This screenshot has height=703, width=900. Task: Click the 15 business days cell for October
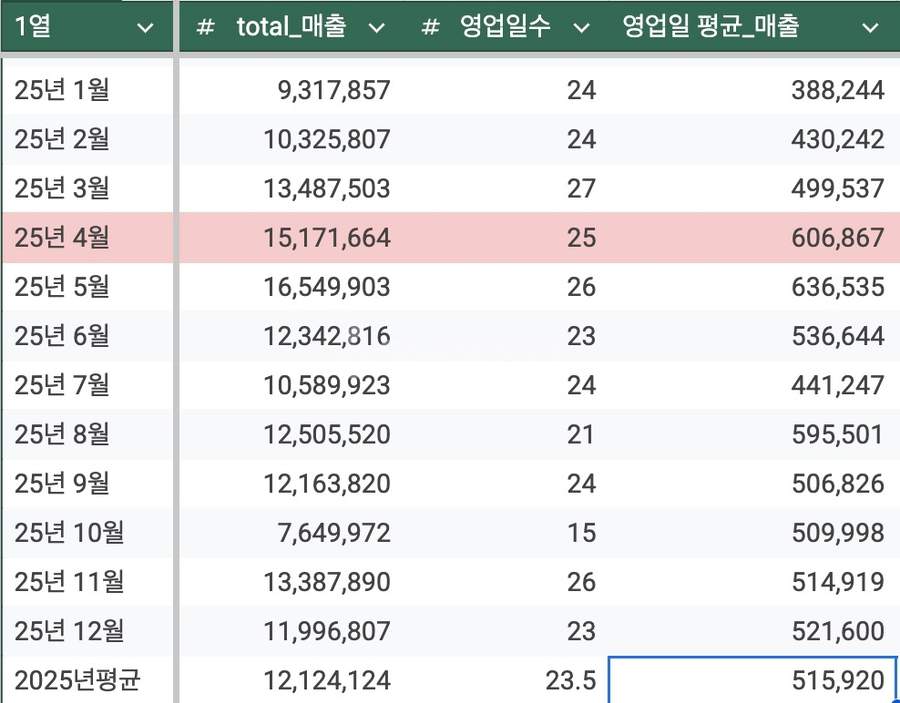point(580,533)
